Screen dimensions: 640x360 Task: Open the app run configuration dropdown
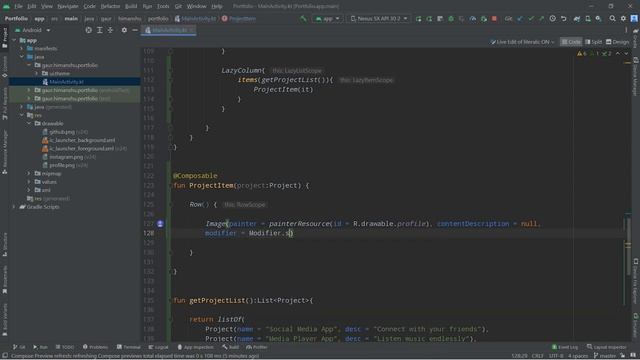327,19
